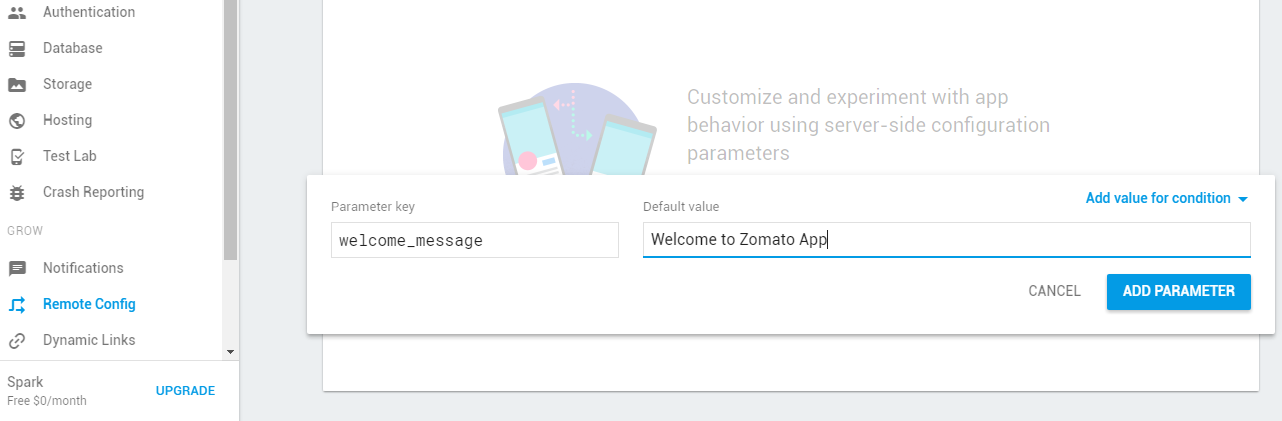Click the UPGRADE plan link

[185, 391]
